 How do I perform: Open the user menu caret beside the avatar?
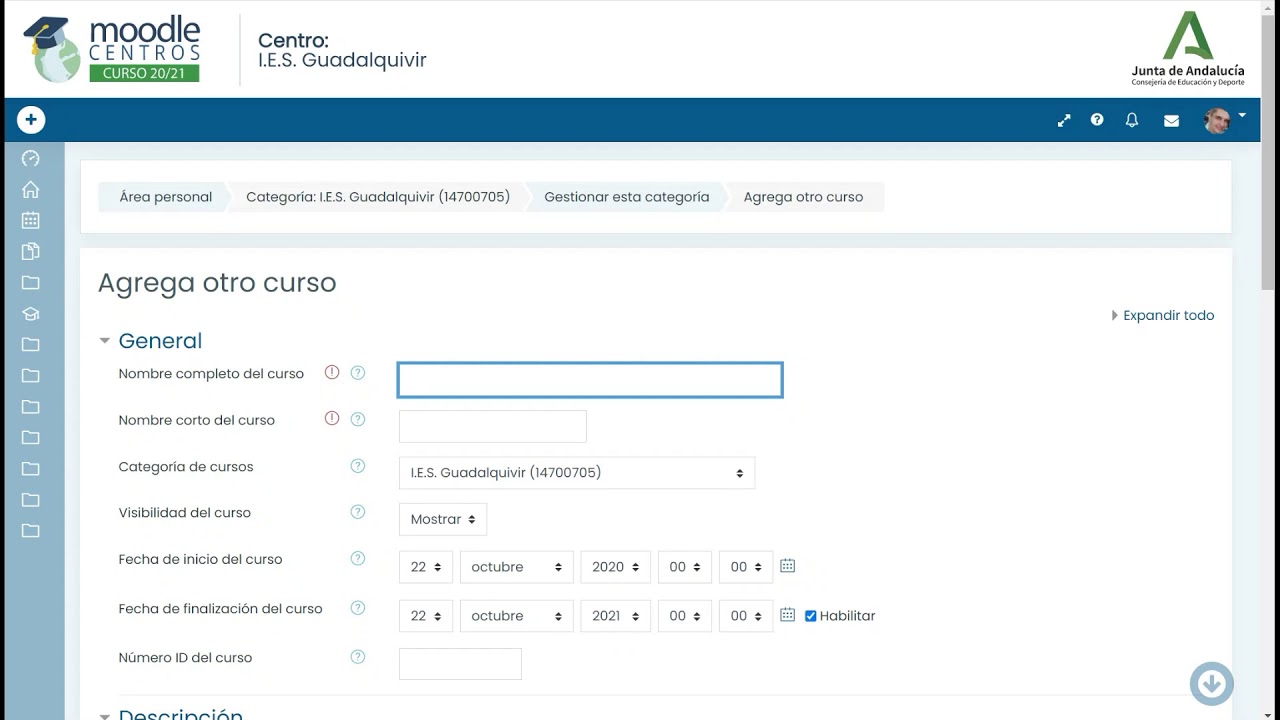[1242, 116]
